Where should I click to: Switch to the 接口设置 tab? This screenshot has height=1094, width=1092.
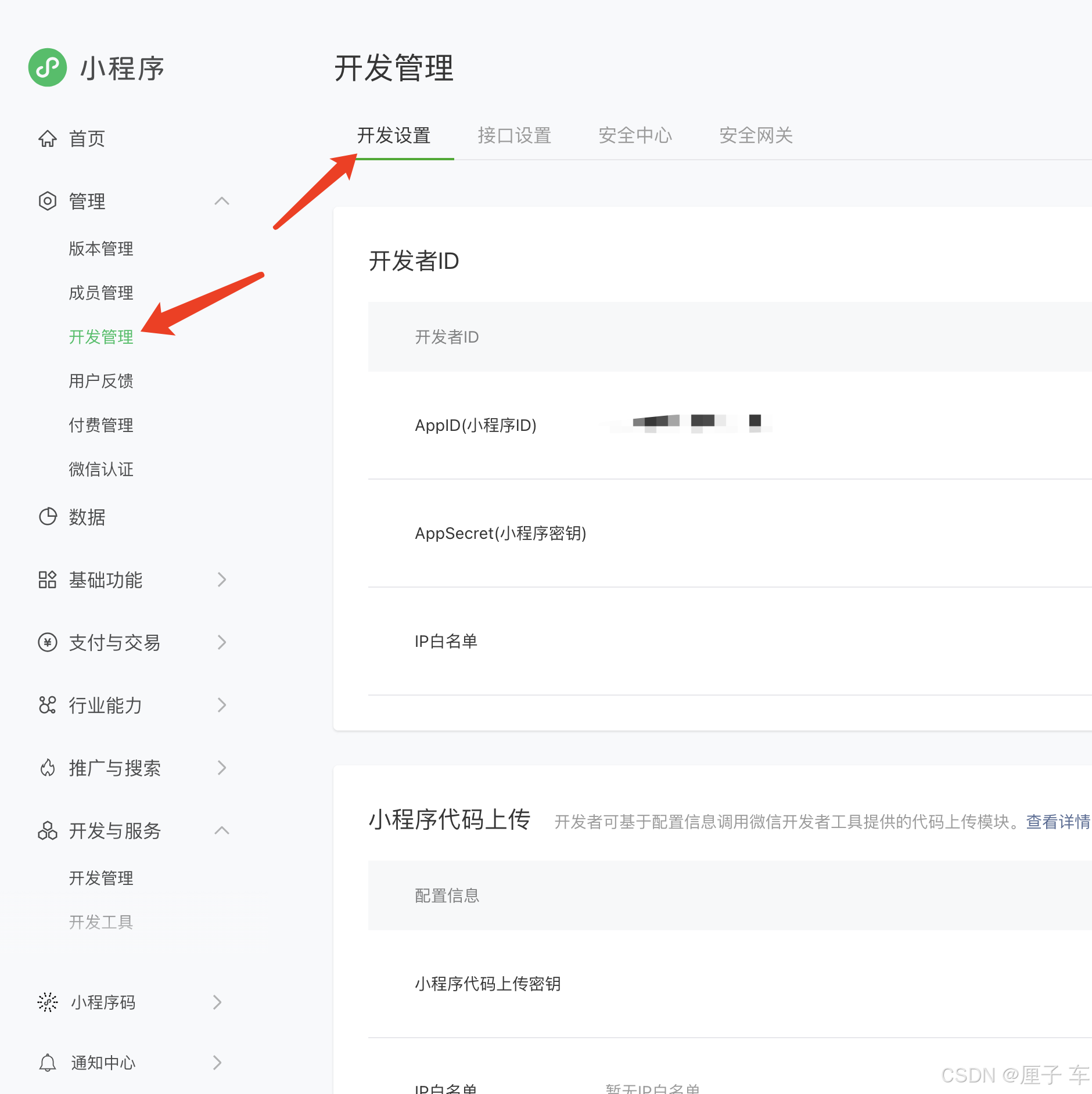click(515, 135)
